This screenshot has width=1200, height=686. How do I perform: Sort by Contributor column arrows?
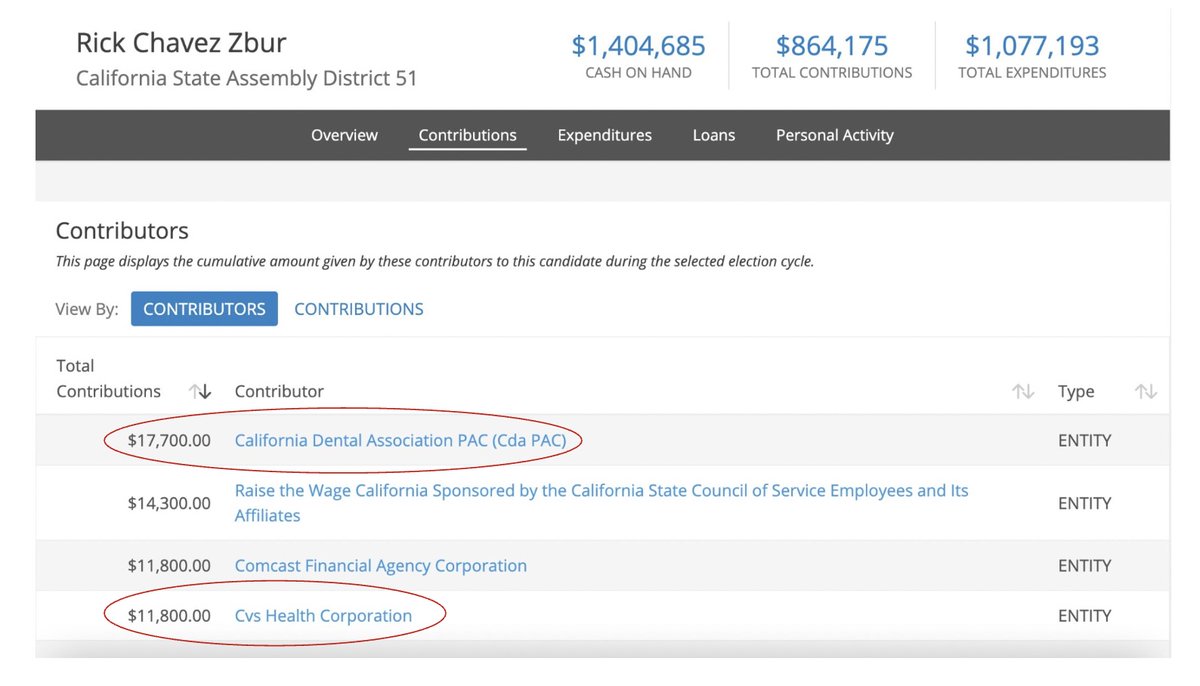coord(1022,392)
